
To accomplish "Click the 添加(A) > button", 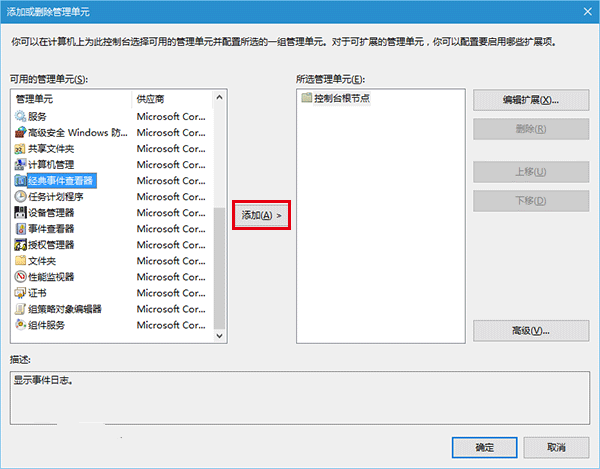I will [261, 215].
